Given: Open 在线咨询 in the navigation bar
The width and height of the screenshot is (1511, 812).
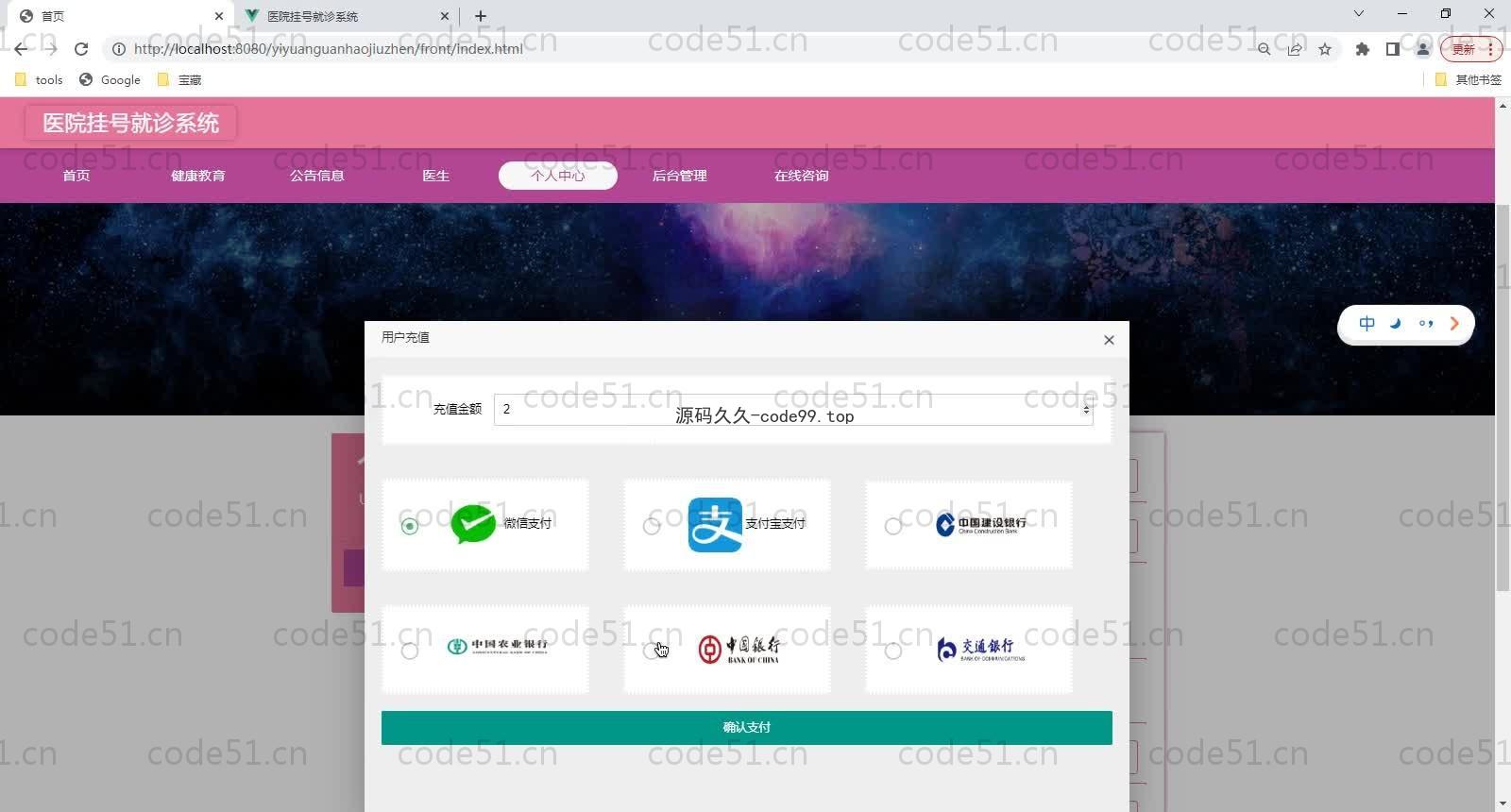Looking at the screenshot, I should click(x=802, y=176).
